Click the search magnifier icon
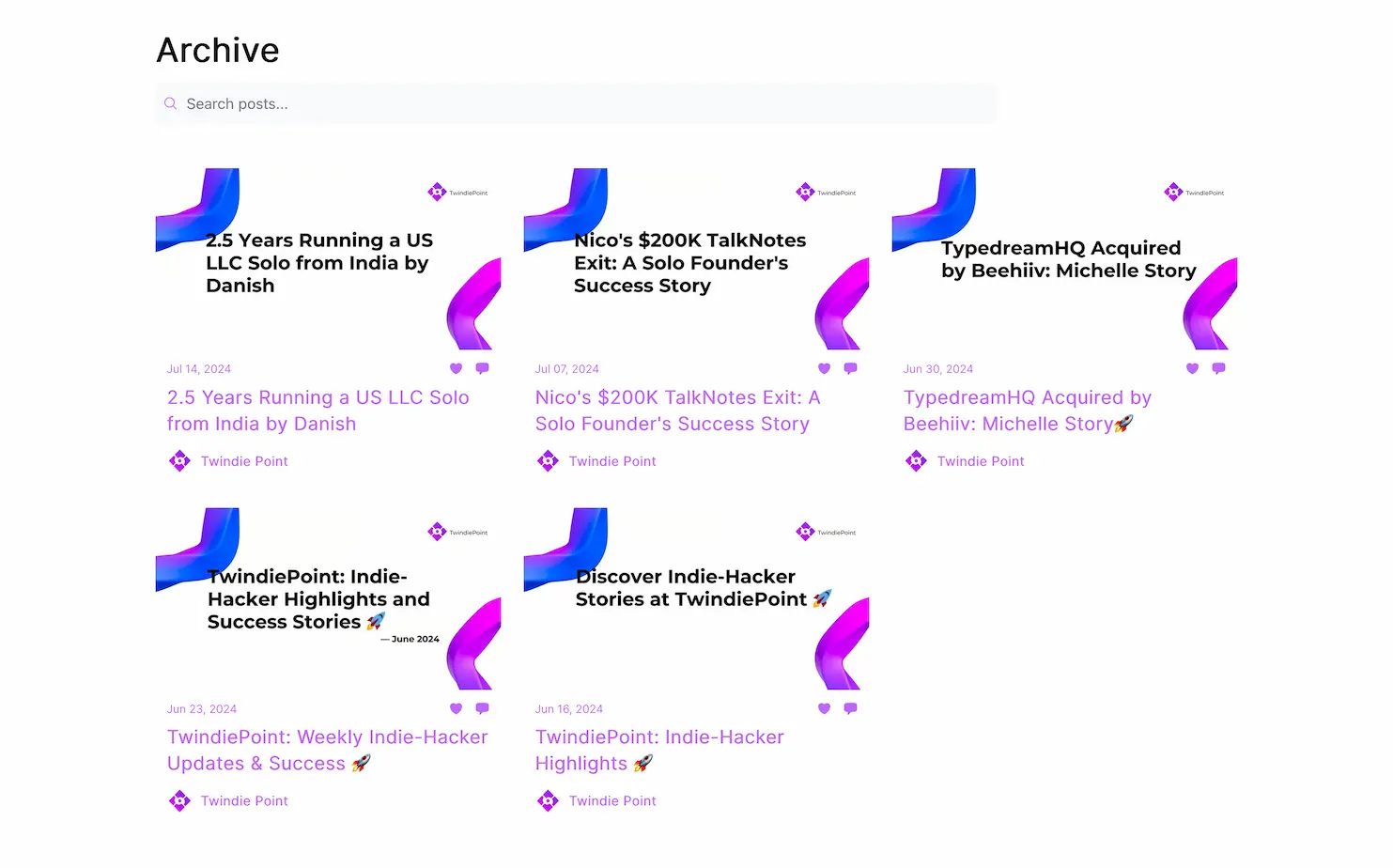Viewport: 1393px width, 868px height. tap(170, 103)
